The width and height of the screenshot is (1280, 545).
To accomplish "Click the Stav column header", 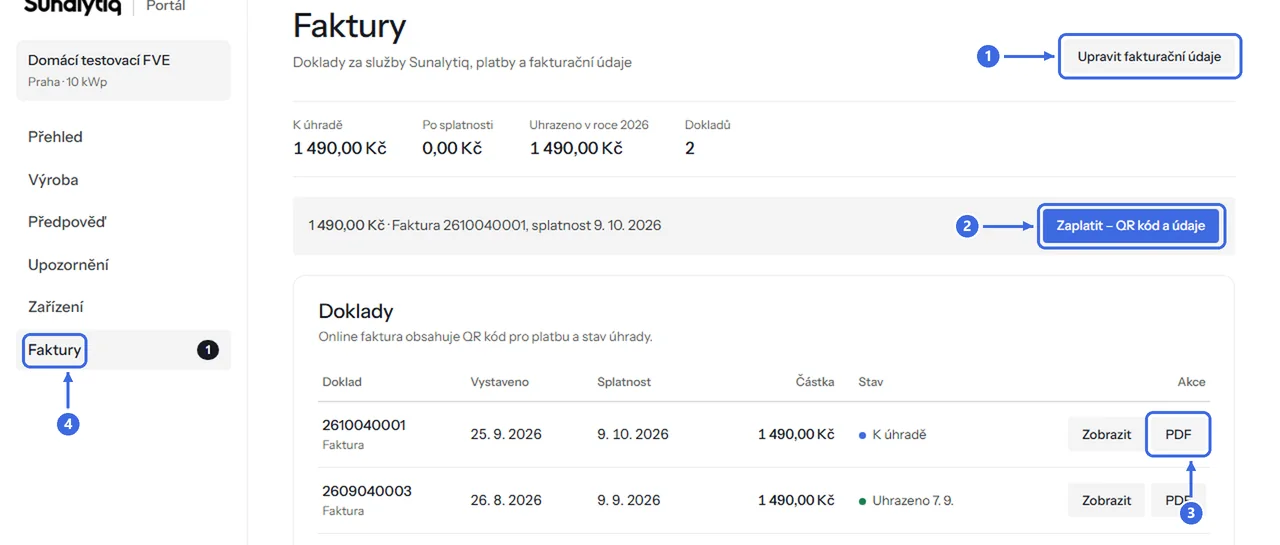I will [870, 382].
